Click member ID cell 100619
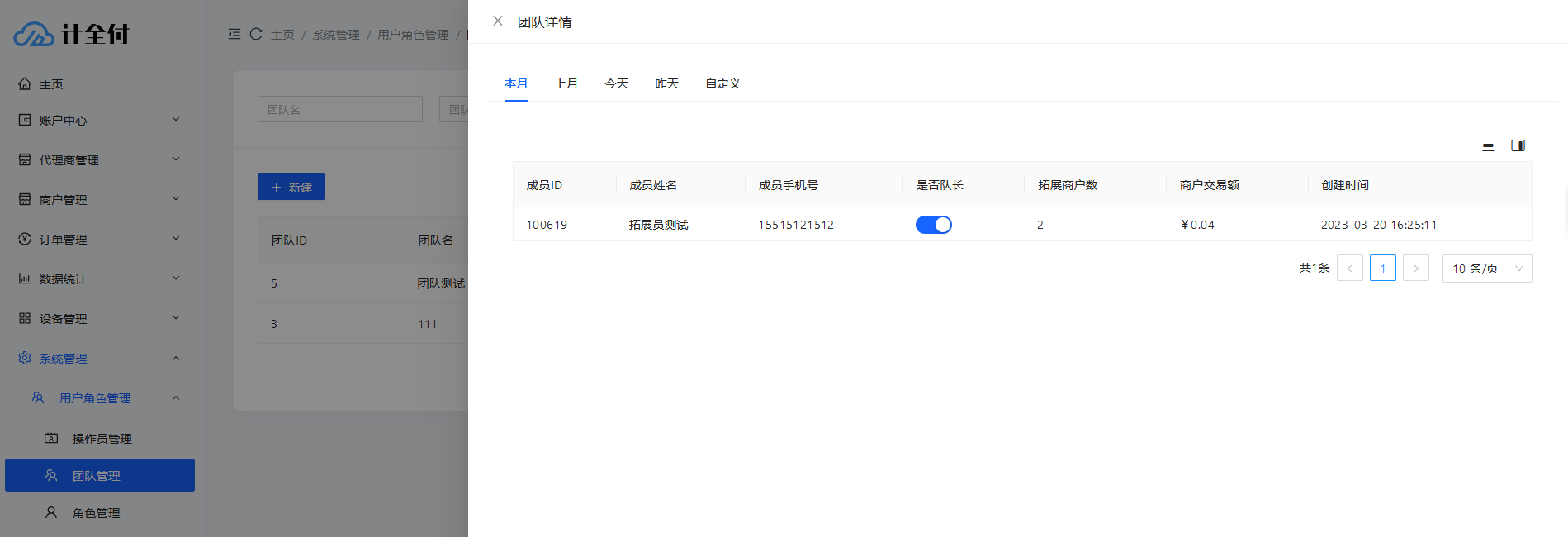The image size is (1568, 537). [547, 225]
